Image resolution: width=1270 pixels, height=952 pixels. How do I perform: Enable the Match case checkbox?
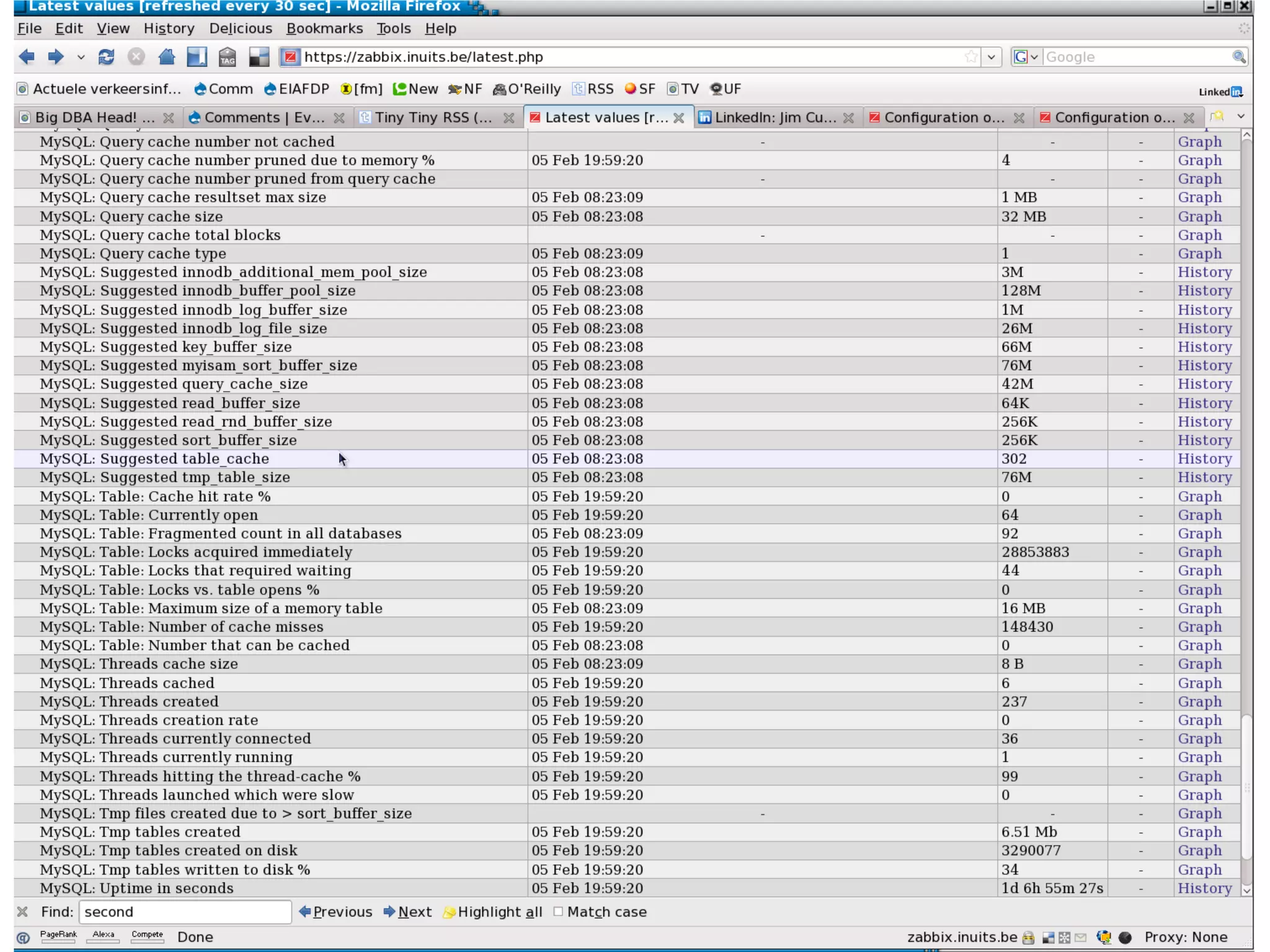pyautogui.click(x=558, y=912)
